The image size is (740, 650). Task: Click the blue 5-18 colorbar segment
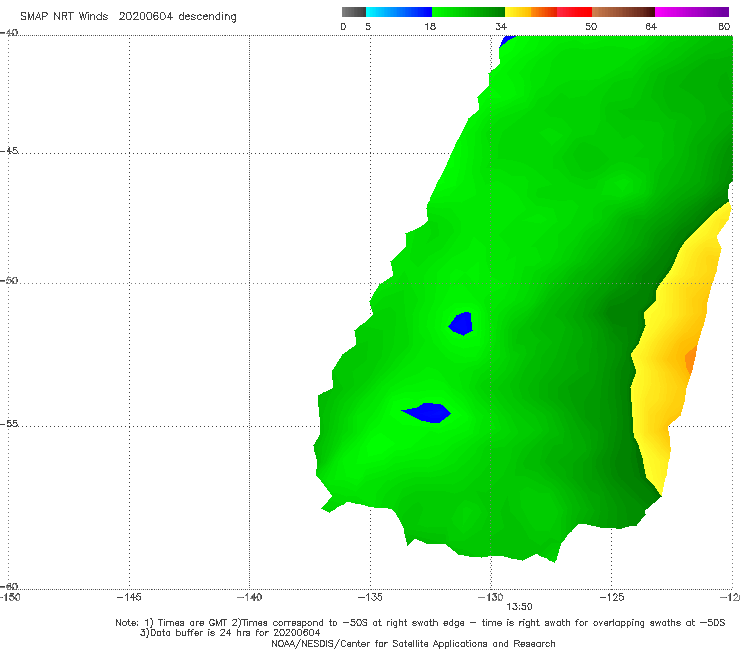(x=399, y=12)
